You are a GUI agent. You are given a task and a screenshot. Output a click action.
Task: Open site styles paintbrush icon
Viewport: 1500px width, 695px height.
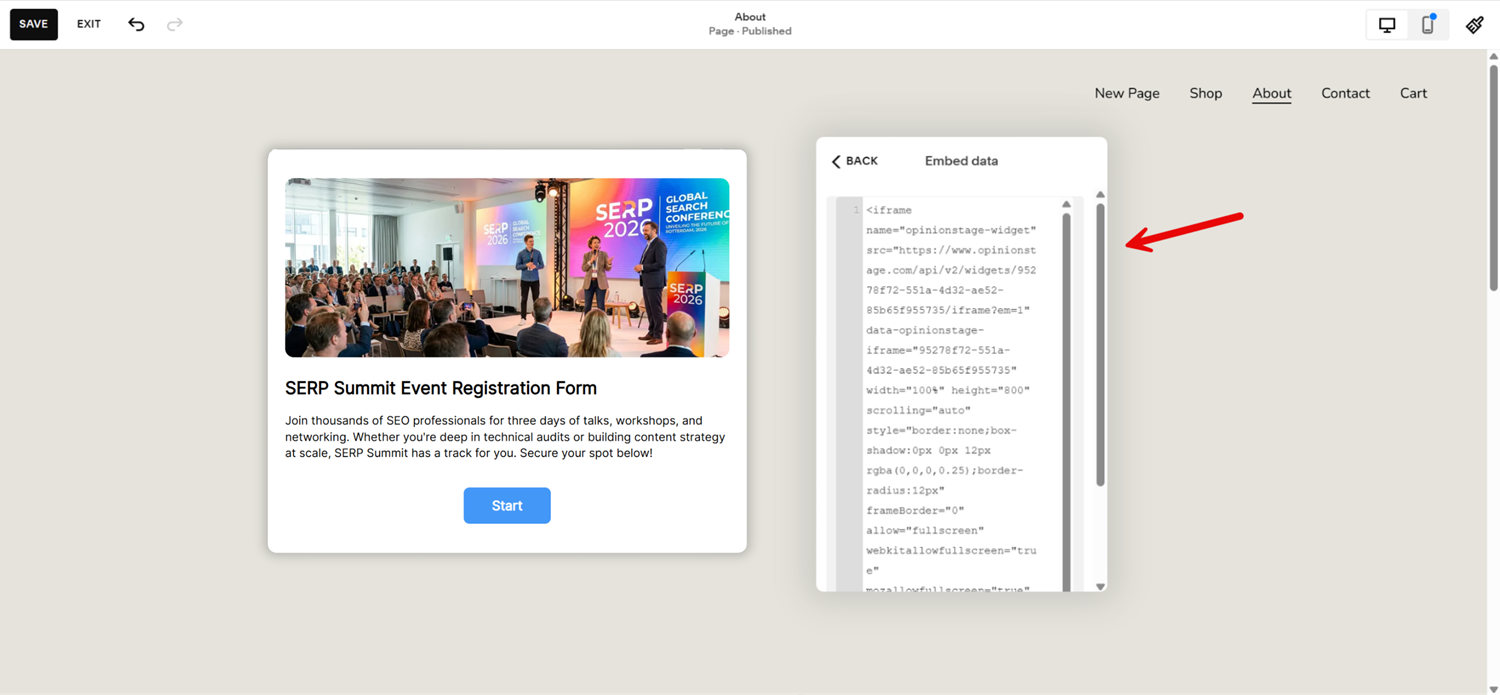(x=1475, y=25)
